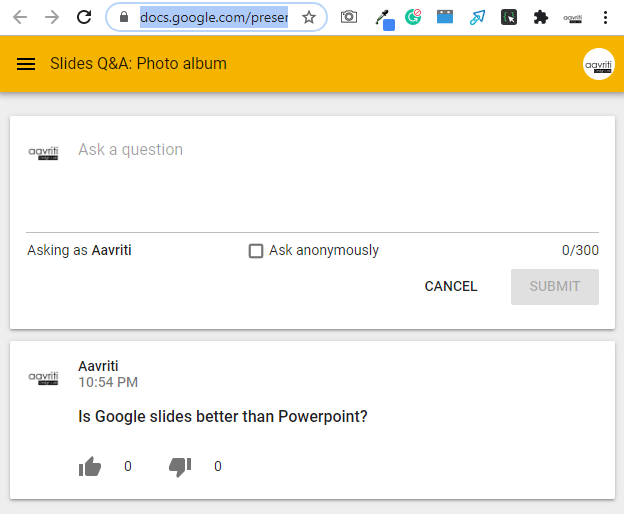The image size is (624, 514).
Task: Click the Chrome profile avatar in toolbar
Action: (x=573, y=17)
